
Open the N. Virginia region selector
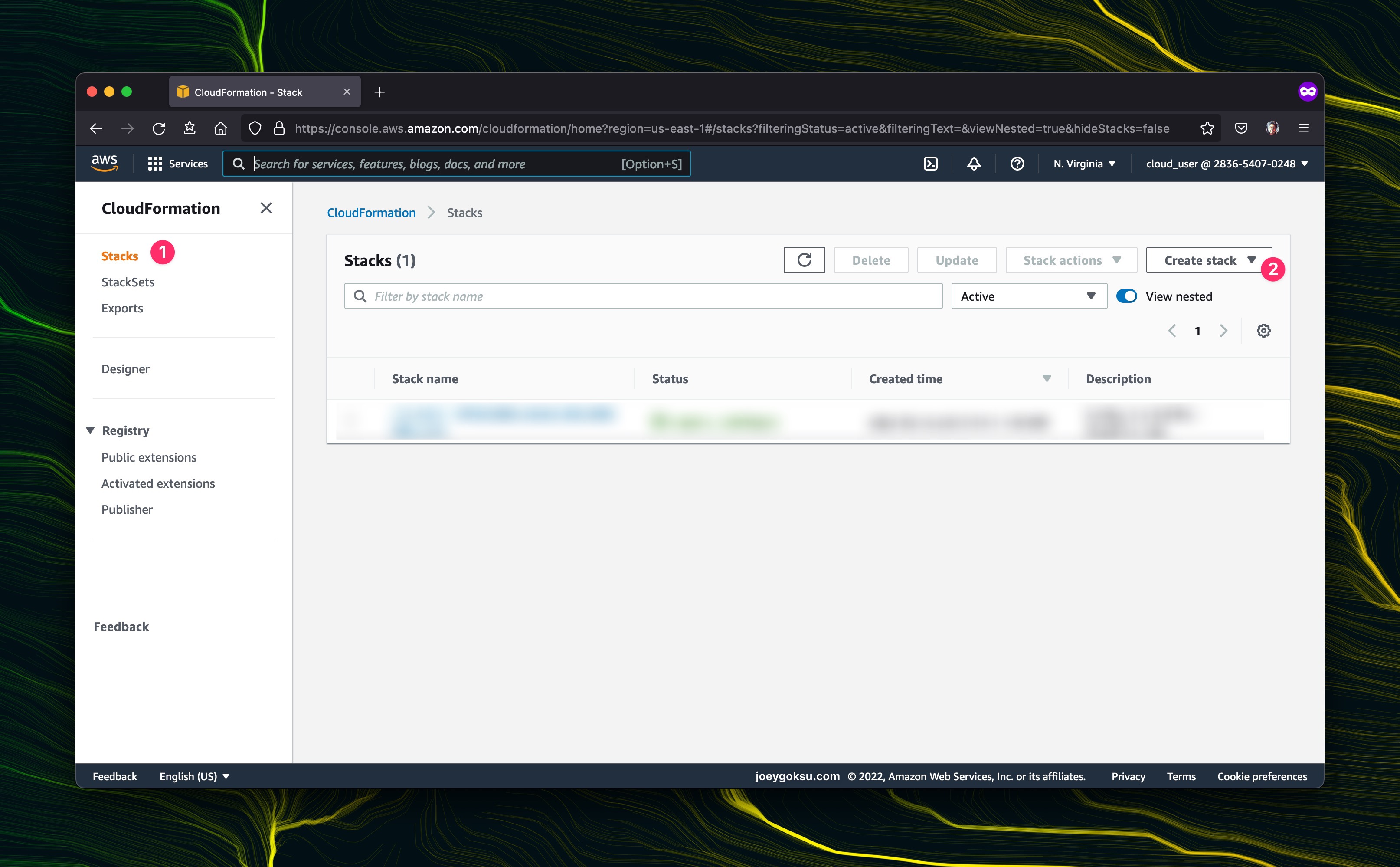point(1084,164)
